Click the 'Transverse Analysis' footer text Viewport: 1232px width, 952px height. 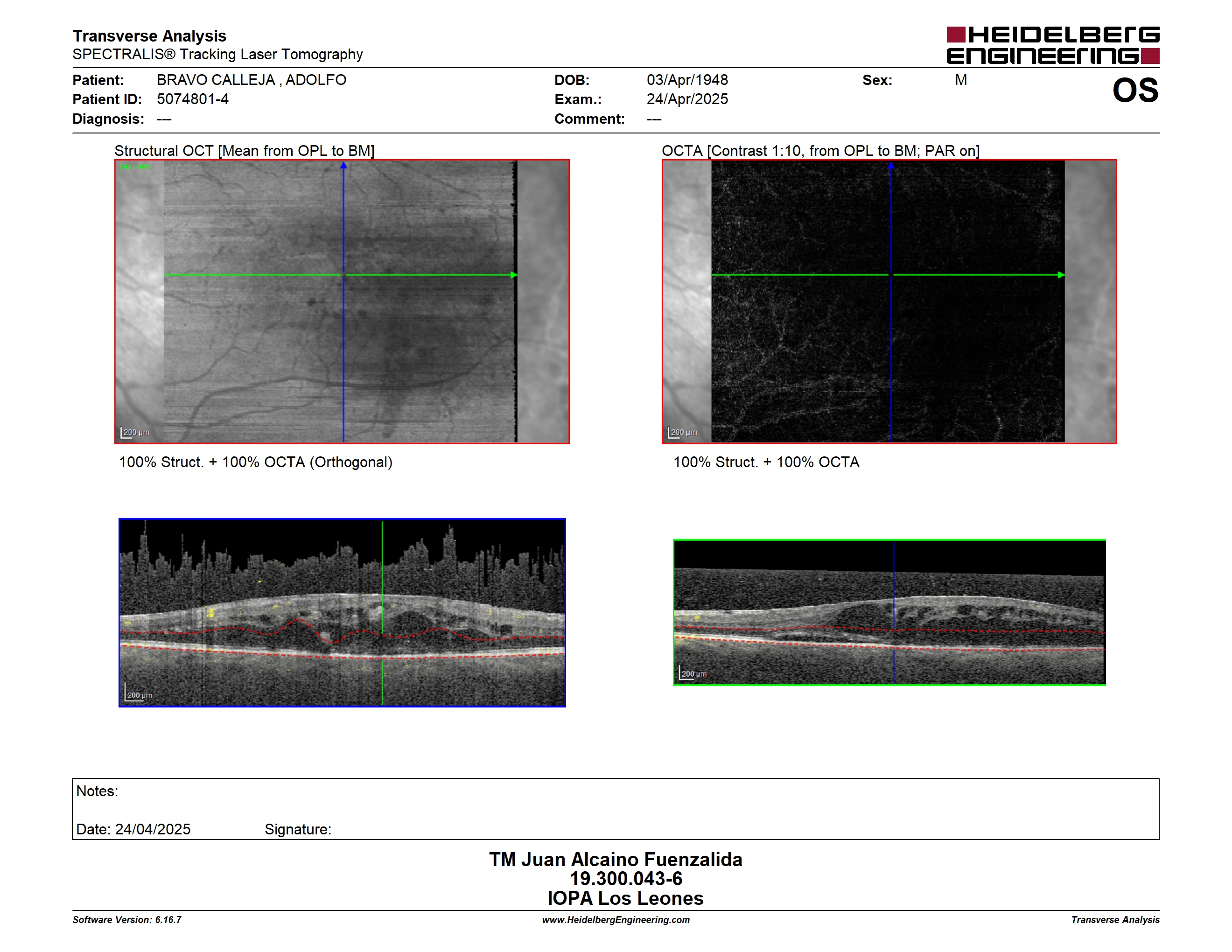pyautogui.click(x=1115, y=920)
